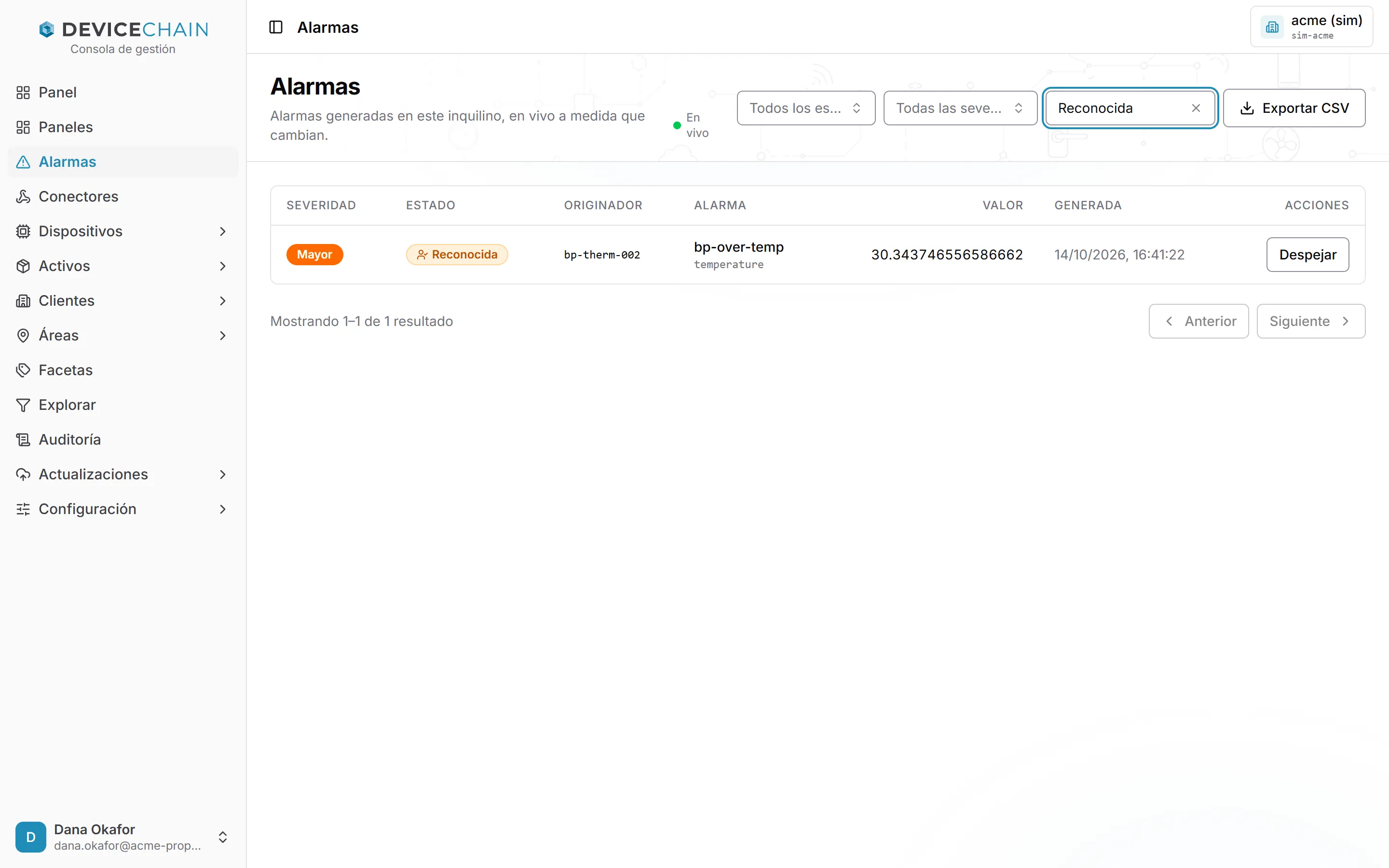
Task: Expand the Configuración submenu chevron
Action: (223, 509)
